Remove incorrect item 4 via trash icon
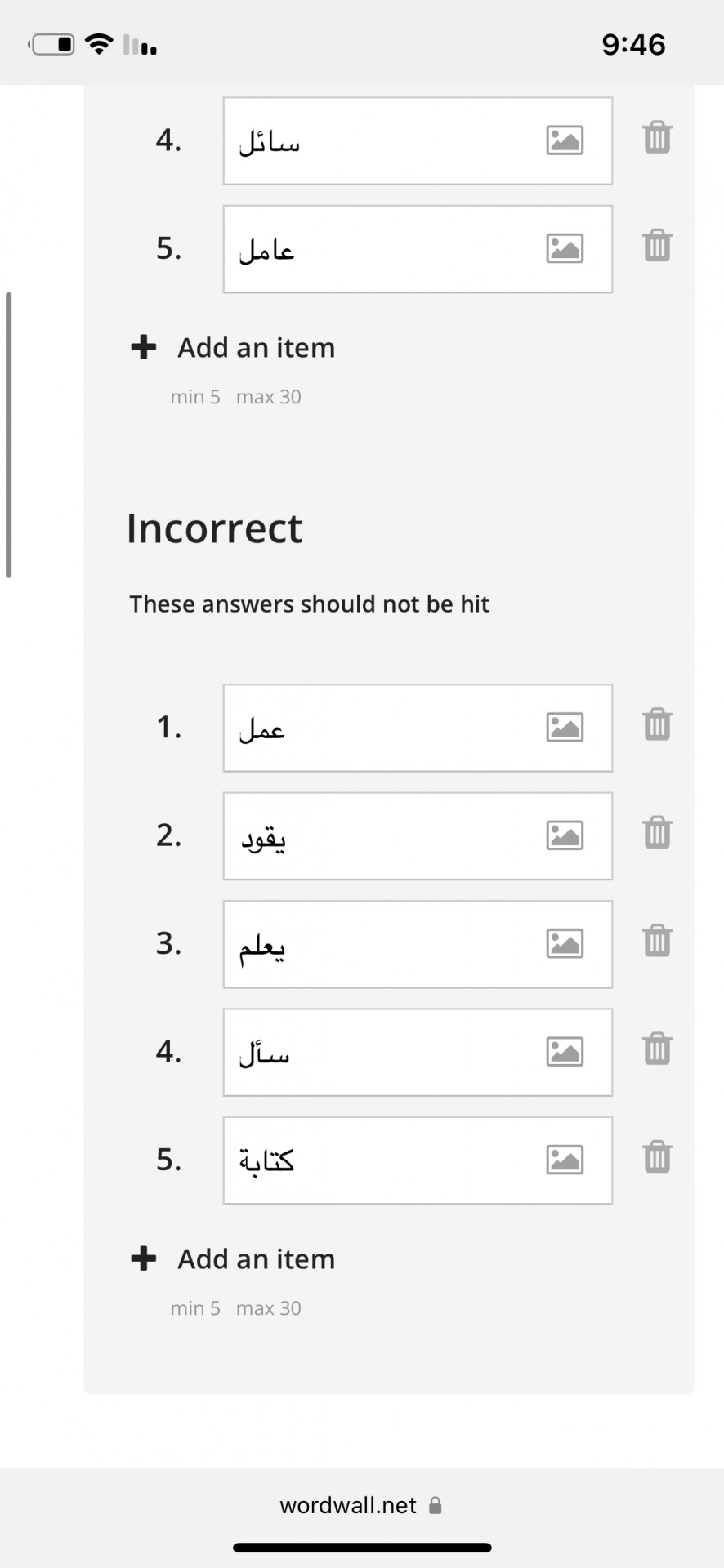This screenshot has height=1568, width=724. point(657,1049)
